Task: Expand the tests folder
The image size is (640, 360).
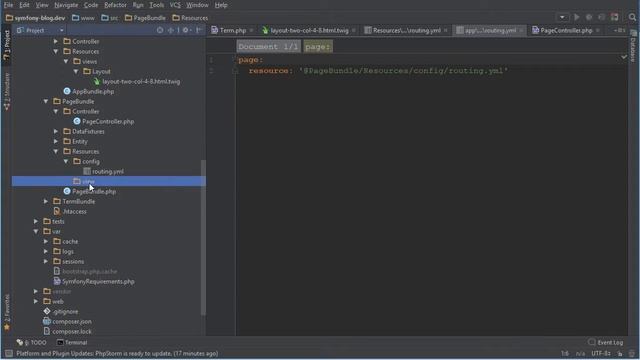Action: [x=36, y=221]
